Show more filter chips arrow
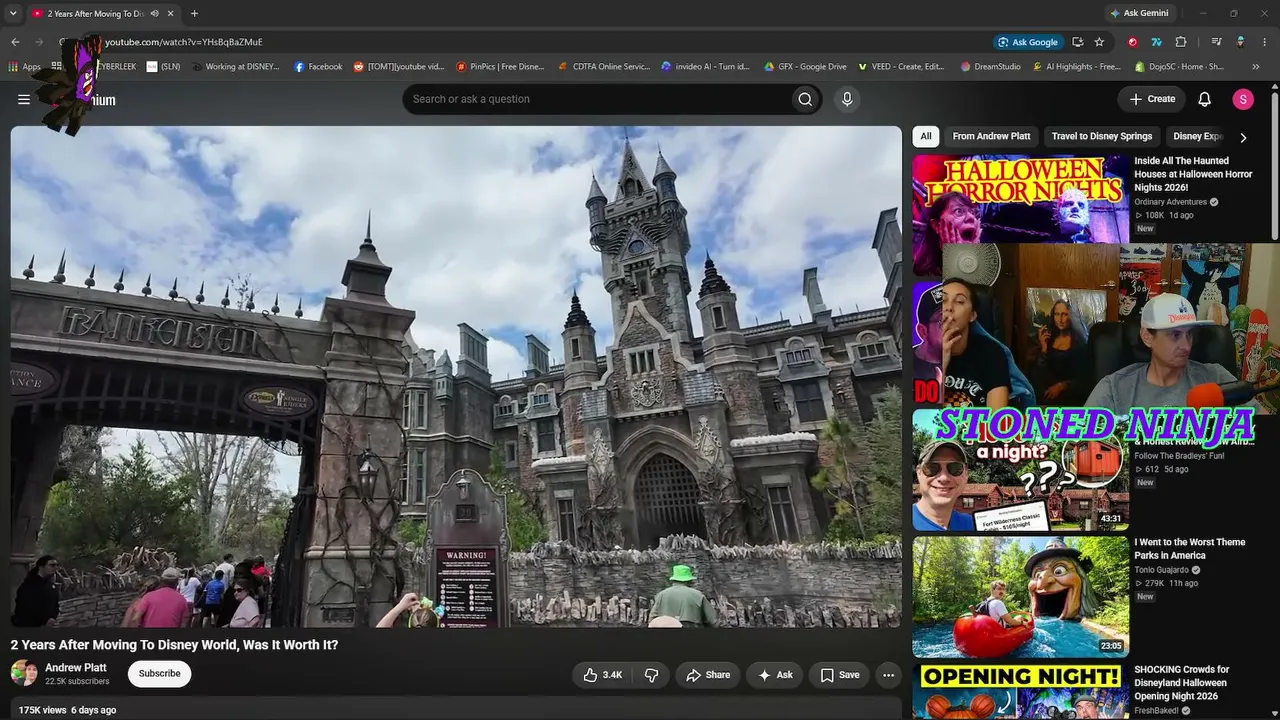The height and width of the screenshot is (720, 1280). pos(1243,137)
